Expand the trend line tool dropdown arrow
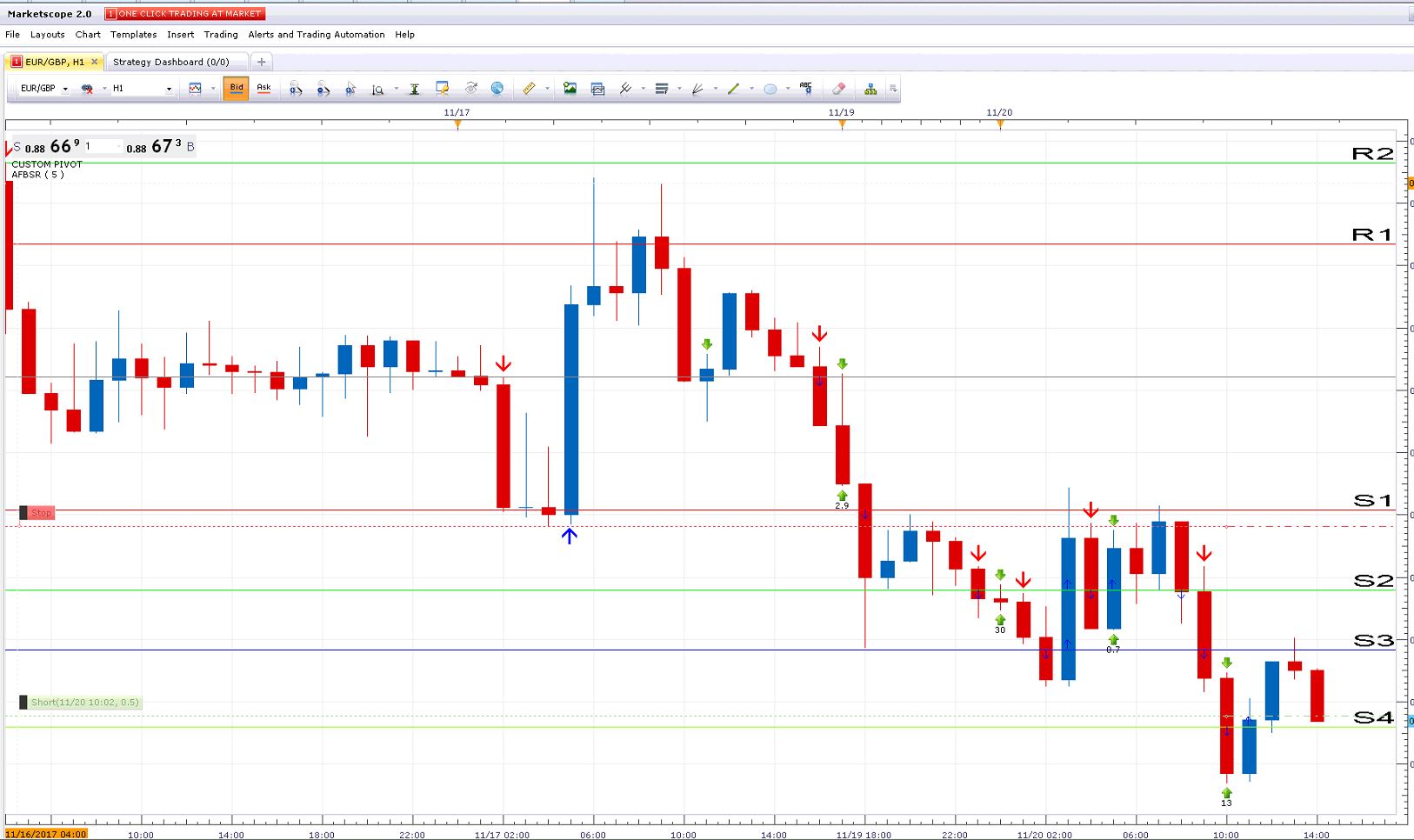Screen dimensions: 1414x840 [751, 89]
